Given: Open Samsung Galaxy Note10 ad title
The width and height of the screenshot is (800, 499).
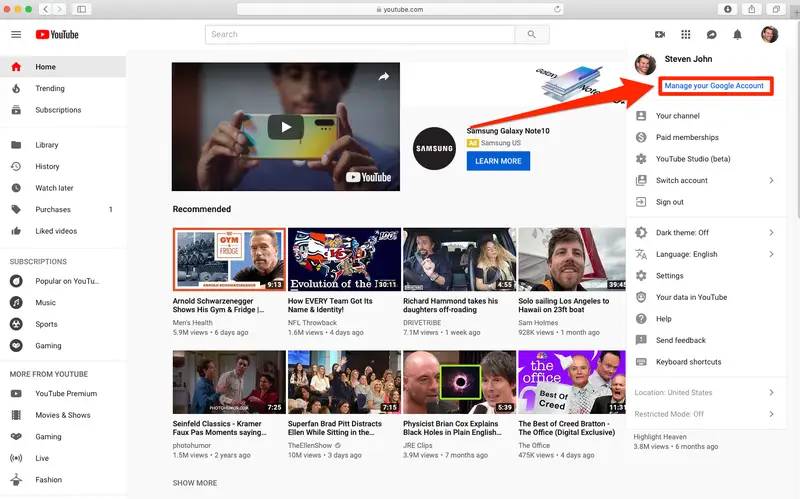Looking at the screenshot, I should tap(508, 131).
